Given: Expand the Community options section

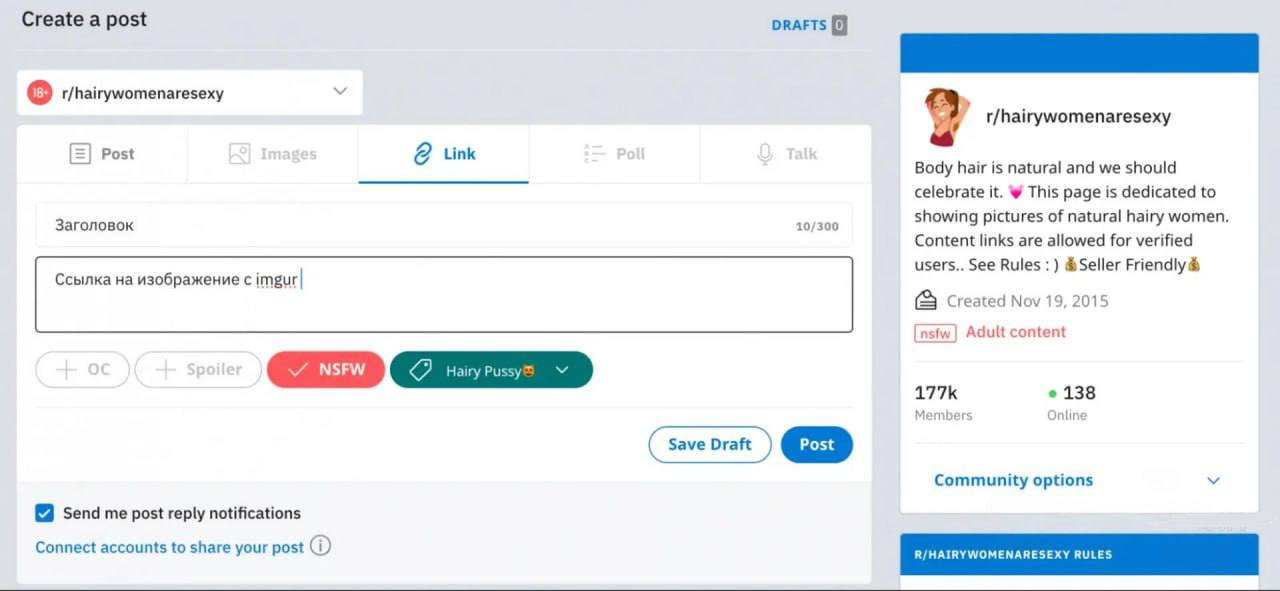Looking at the screenshot, I should (1213, 480).
